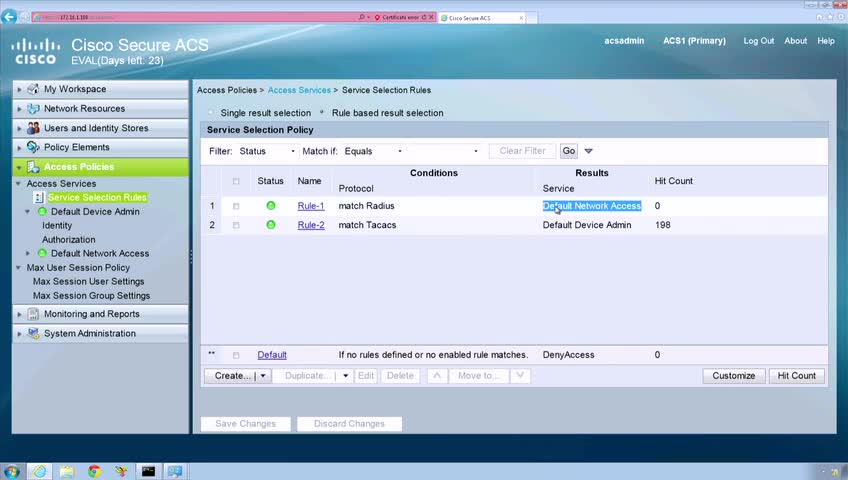
Task: Open the Create button dropdown arrow
Action: (x=263, y=376)
